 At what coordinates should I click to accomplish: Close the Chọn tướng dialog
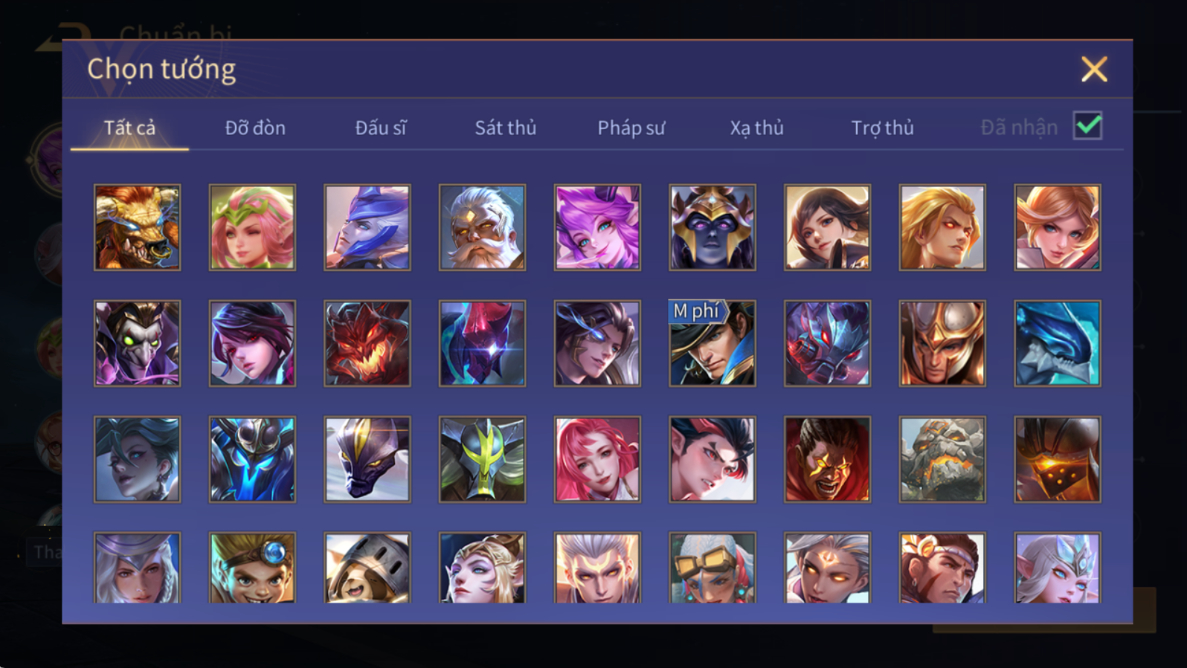[1094, 69]
